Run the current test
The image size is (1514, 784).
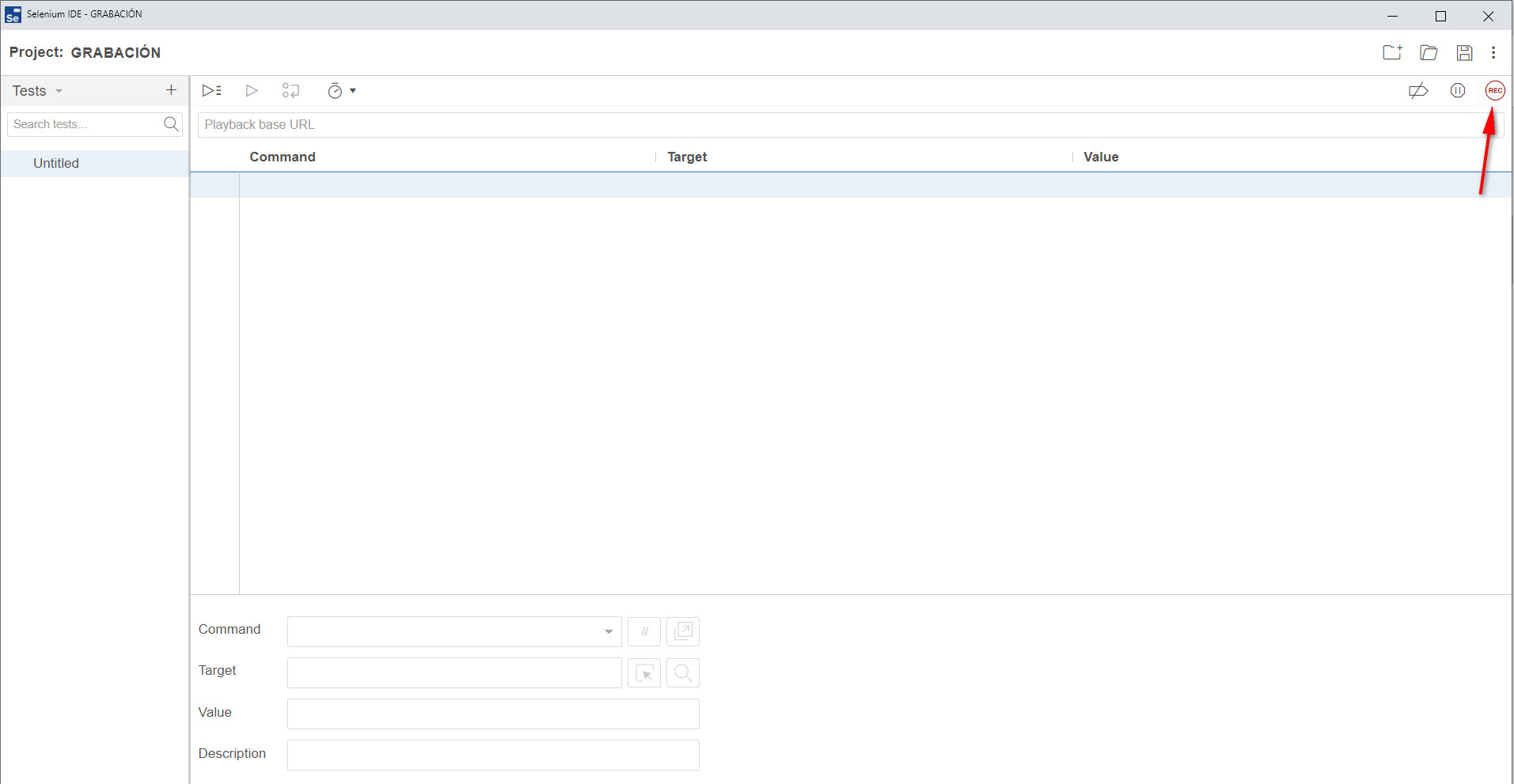coord(251,91)
